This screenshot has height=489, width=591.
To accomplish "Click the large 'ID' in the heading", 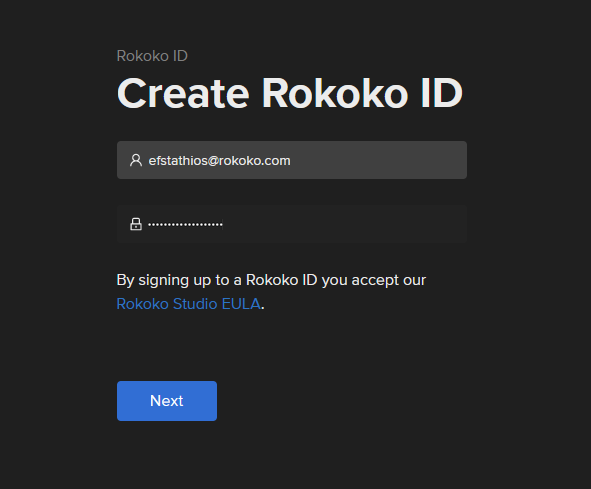I will pos(441,93).
